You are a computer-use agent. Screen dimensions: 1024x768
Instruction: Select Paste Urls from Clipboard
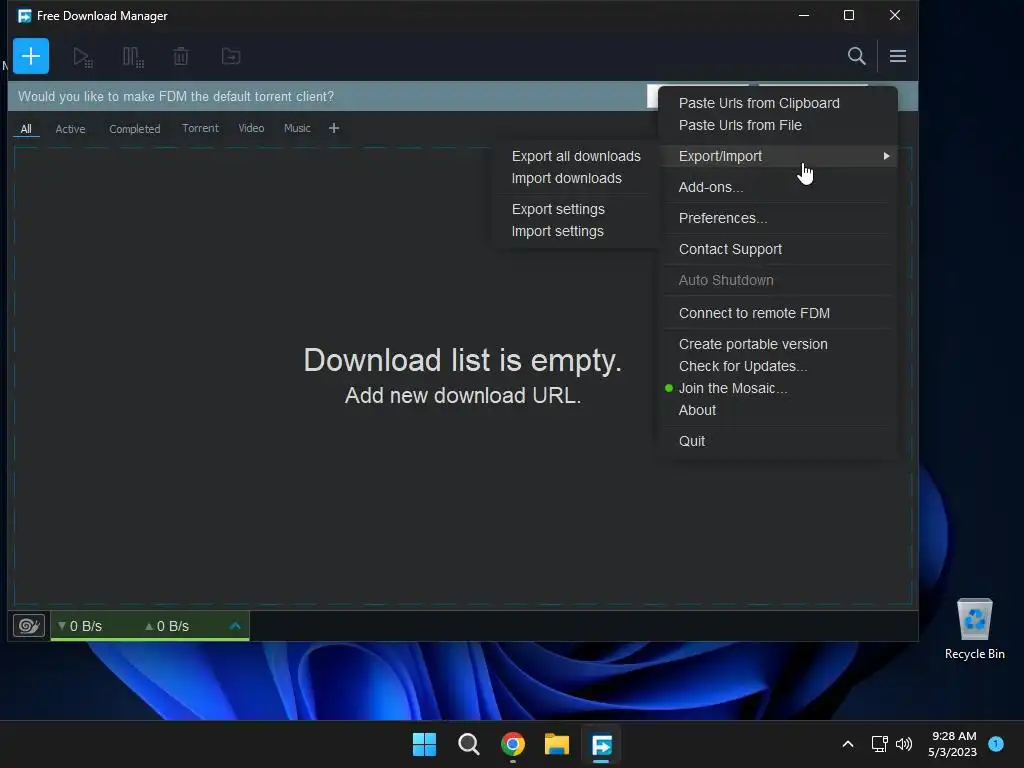click(759, 103)
